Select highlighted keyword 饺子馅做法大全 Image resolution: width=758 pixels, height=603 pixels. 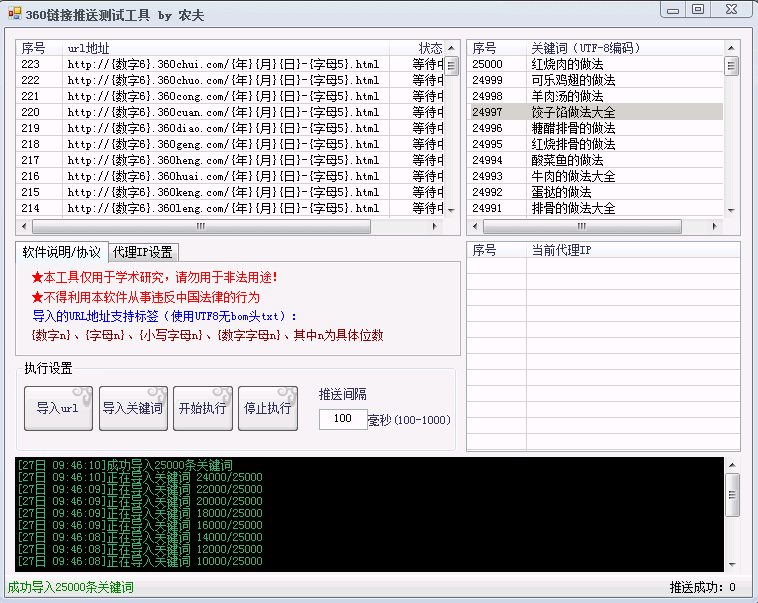[596, 112]
